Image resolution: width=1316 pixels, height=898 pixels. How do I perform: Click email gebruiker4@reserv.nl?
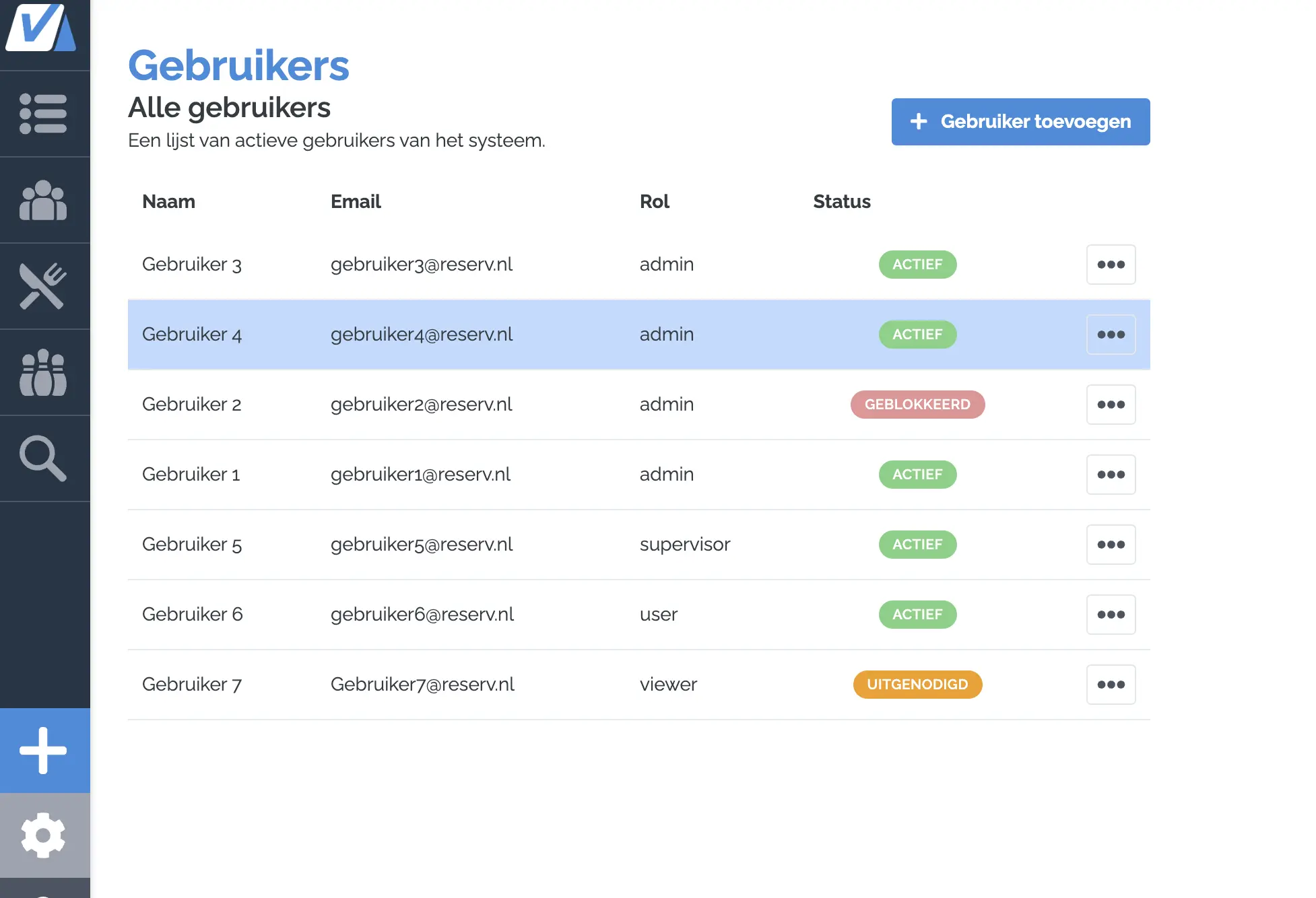pyautogui.click(x=422, y=335)
